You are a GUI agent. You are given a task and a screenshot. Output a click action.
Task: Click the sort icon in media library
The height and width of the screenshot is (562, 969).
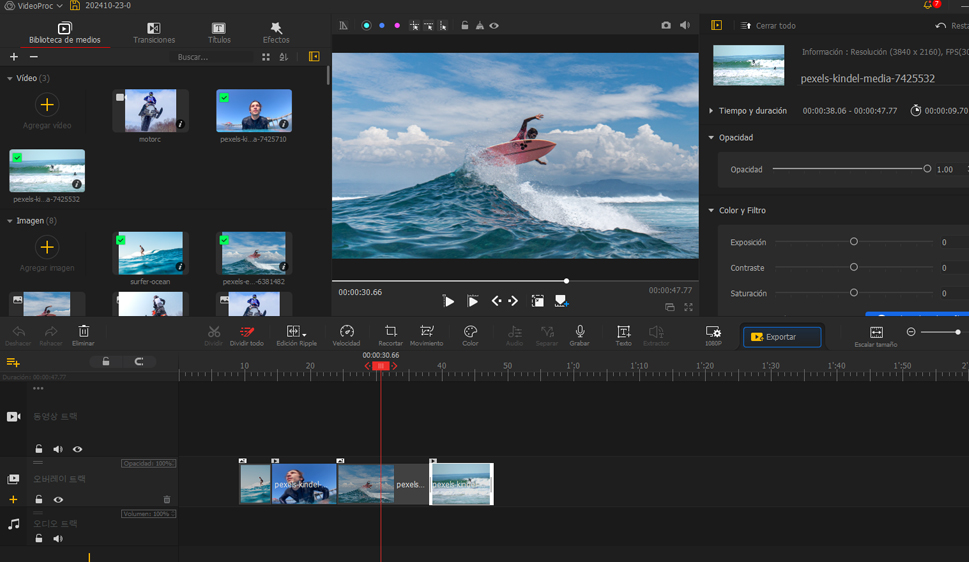click(x=284, y=57)
